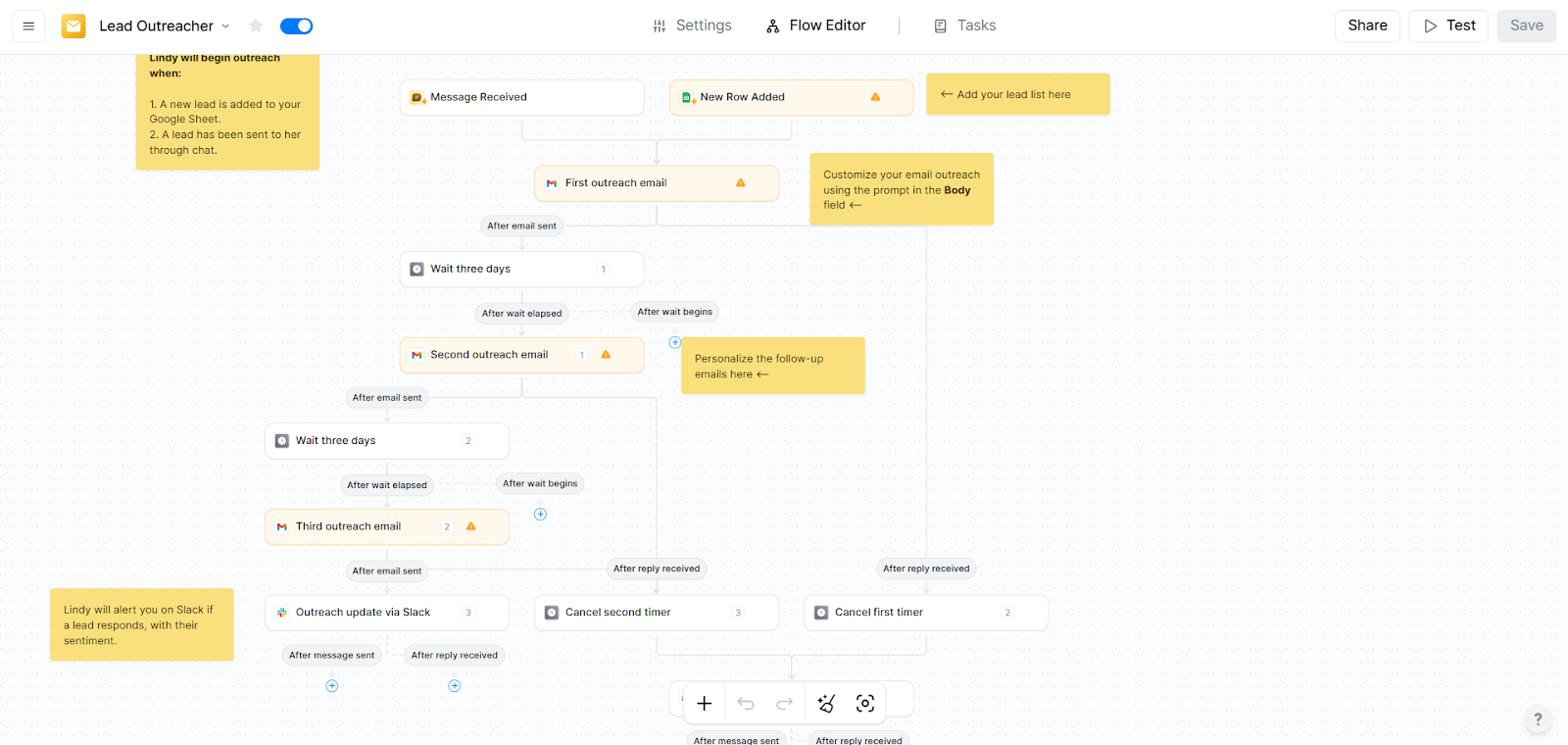Click the warning icon on Second outreach email
Viewport: 1568px width, 745px height.
(606, 355)
